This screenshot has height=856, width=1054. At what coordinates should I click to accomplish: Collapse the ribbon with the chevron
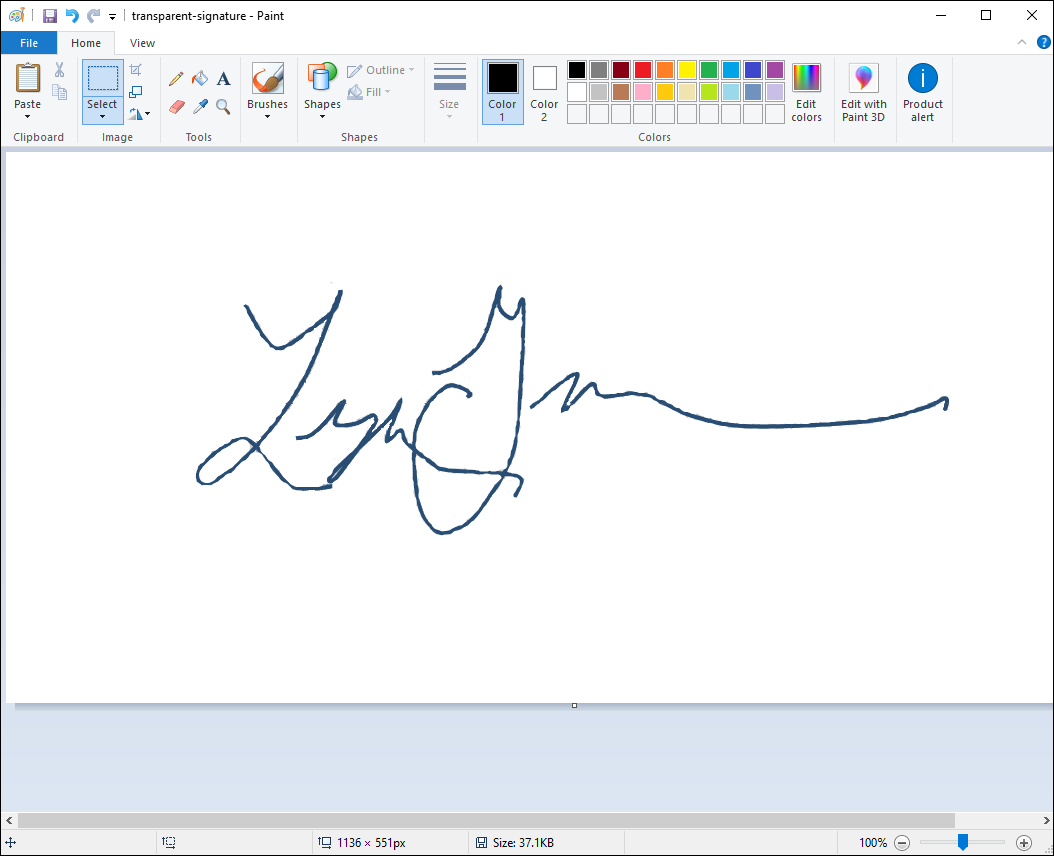pos(1022,42)
